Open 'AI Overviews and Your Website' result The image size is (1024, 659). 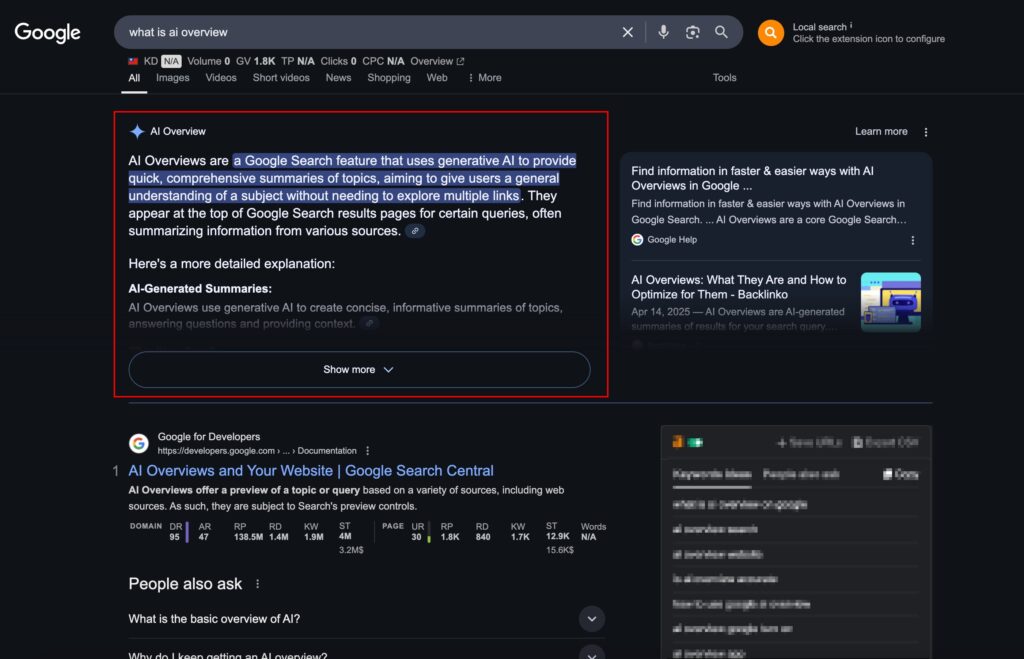311,471
